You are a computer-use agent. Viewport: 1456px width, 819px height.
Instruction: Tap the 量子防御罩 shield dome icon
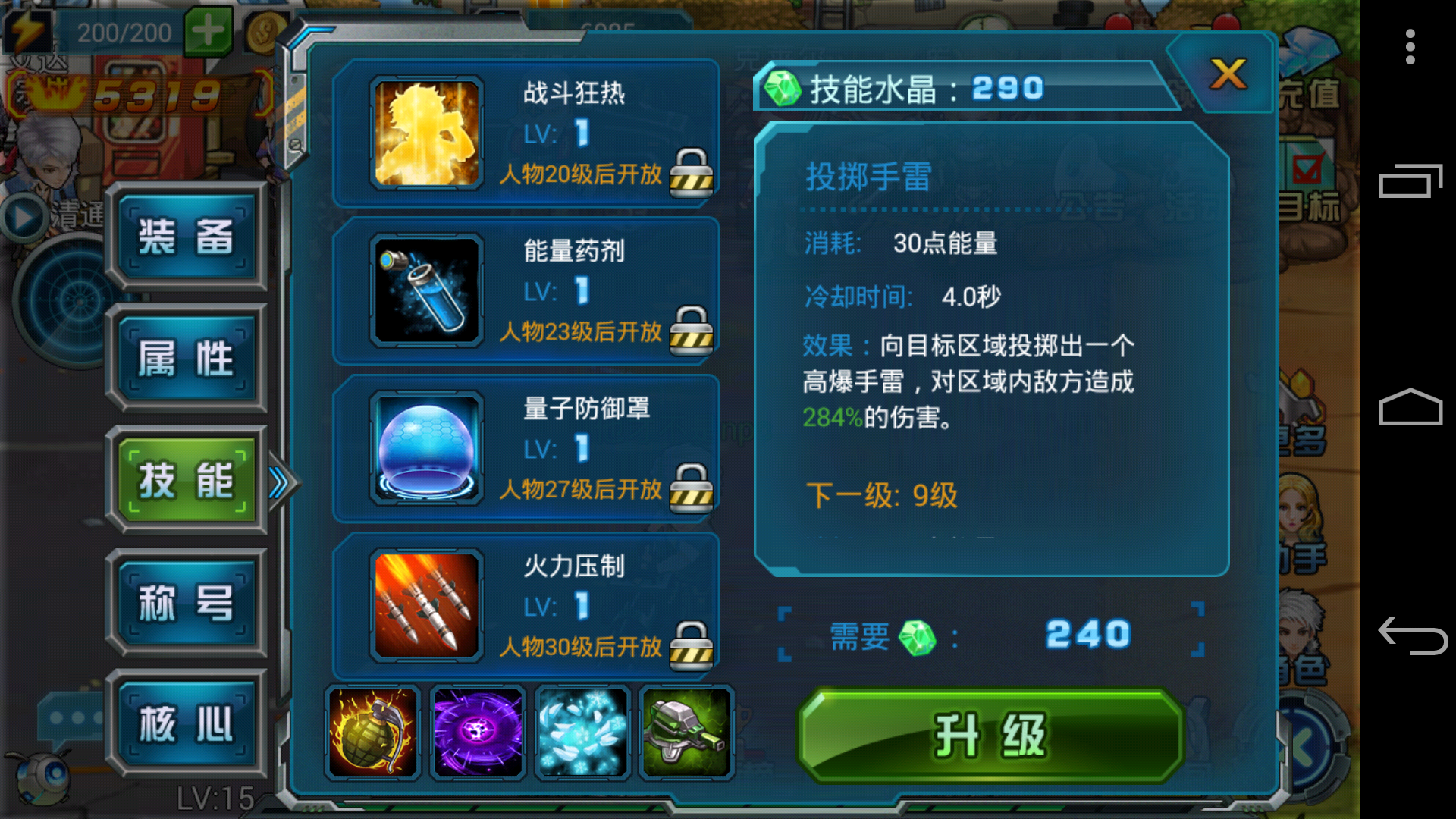427,449
